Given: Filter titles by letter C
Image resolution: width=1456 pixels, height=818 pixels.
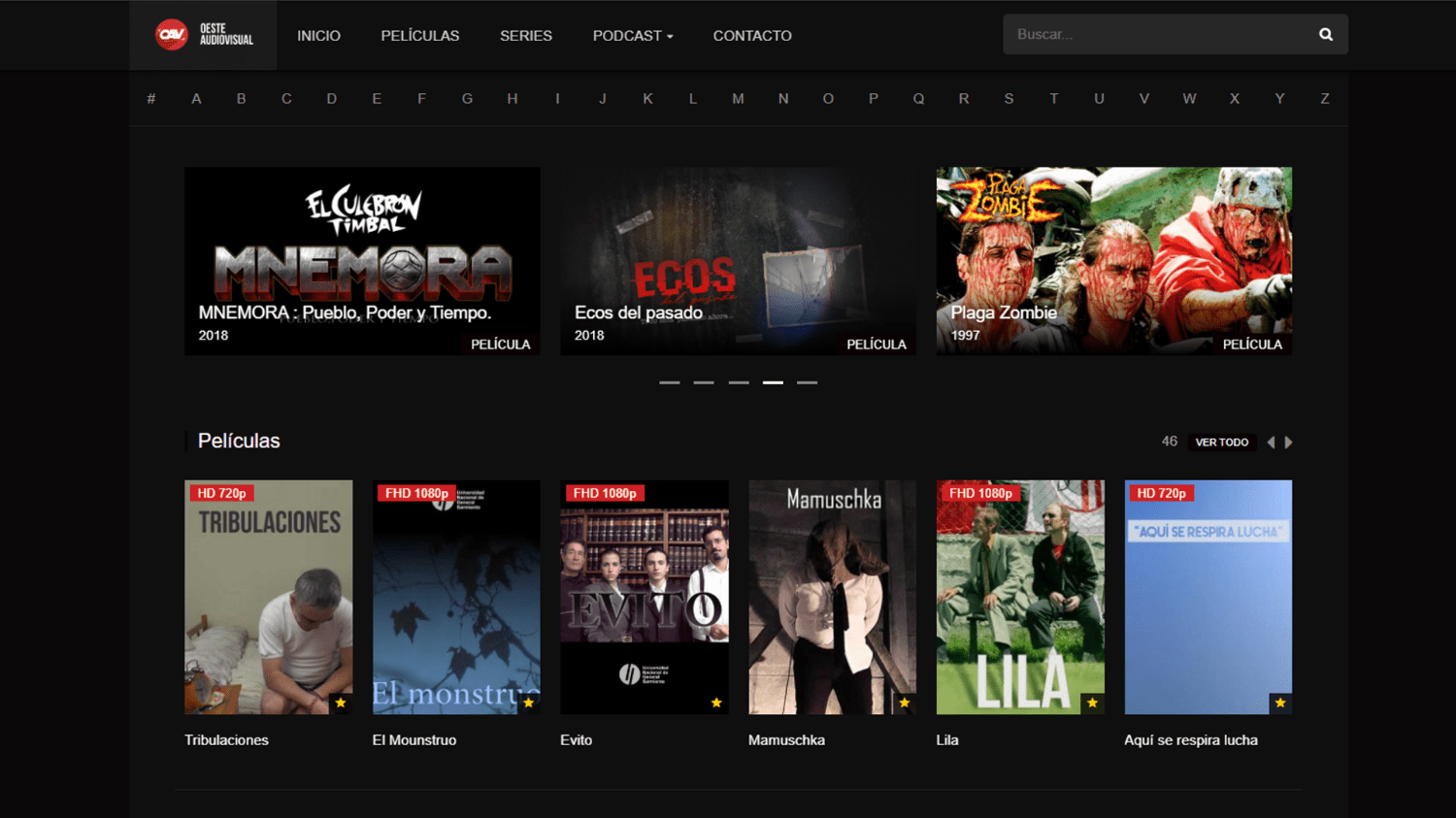Looking at the screenshot, I should (x=286, y=99).
